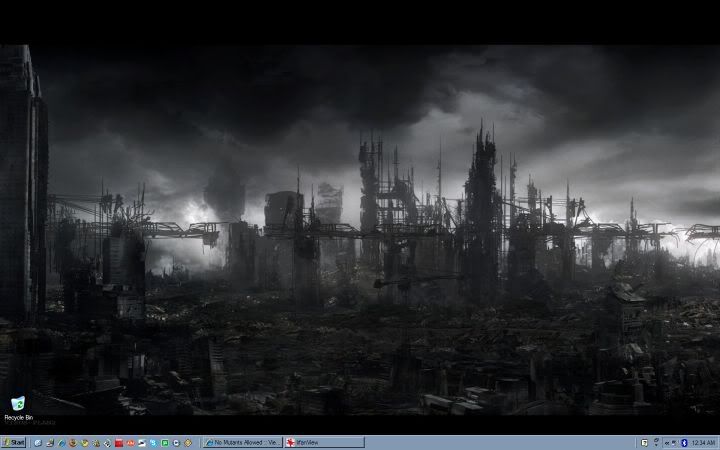Image resolution: width=720 pixels, height=450 pixels.
Task: Click the Bluetooth tray icon
Action: tap(684, 443)
